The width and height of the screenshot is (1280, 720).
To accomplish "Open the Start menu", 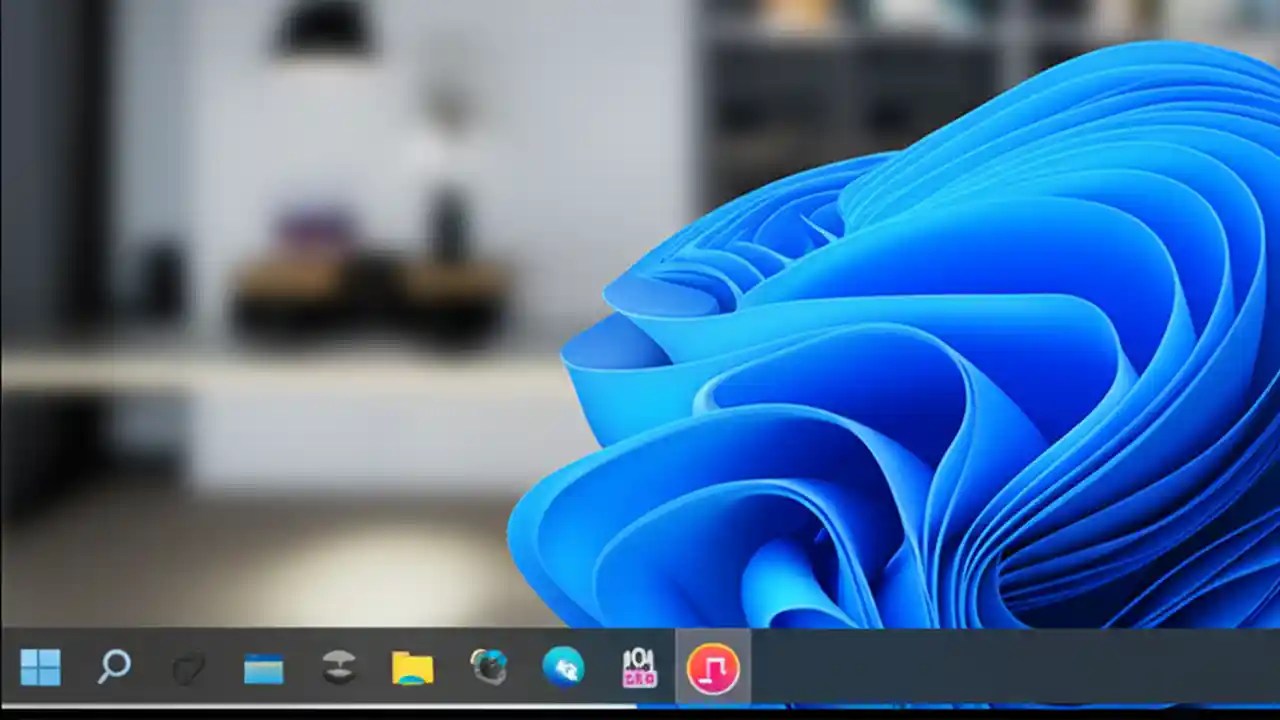I will tap(40, 667).
